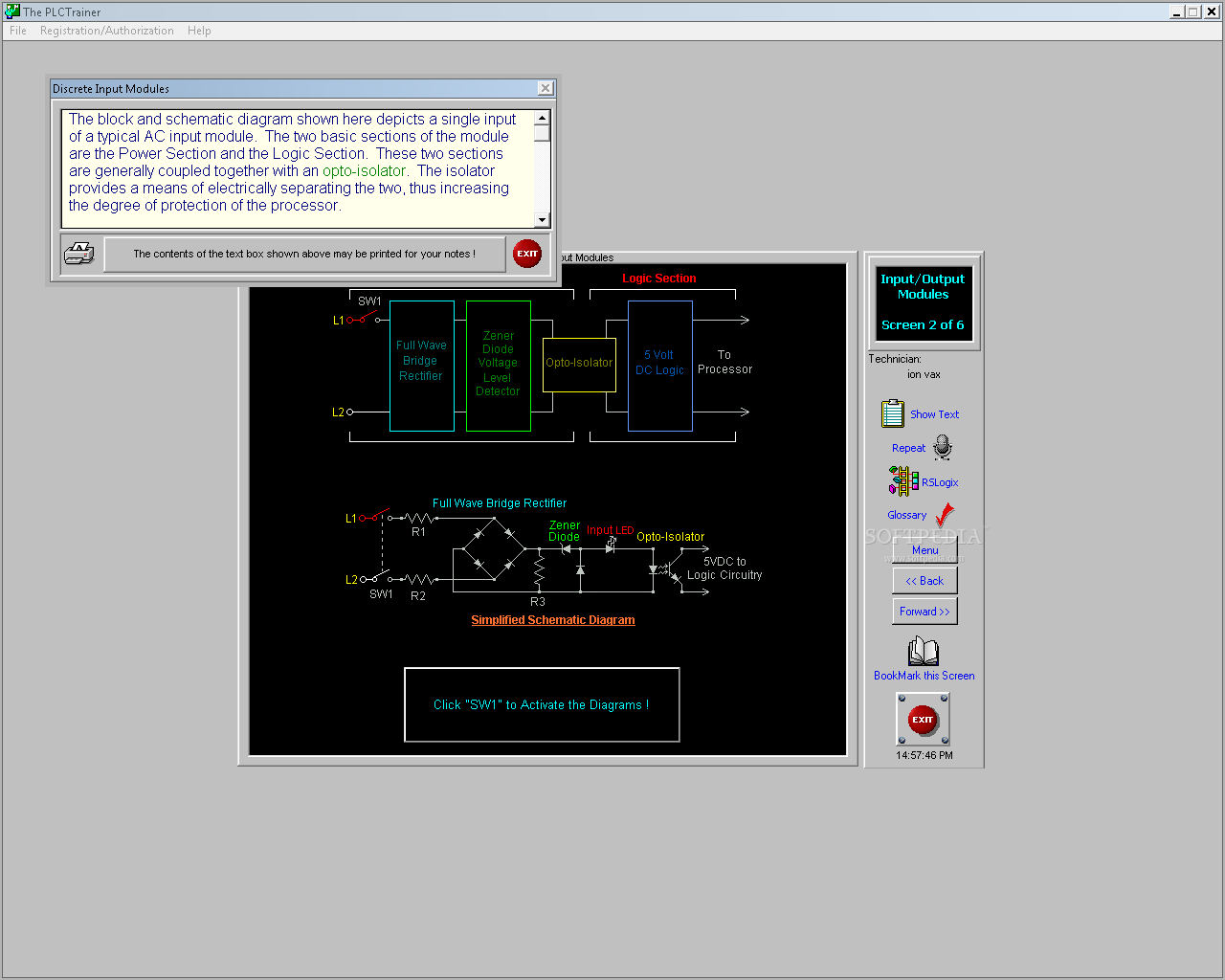Go to previous screen with Back button
Viewport: 1225px width, 980px height.
(924, 581)
